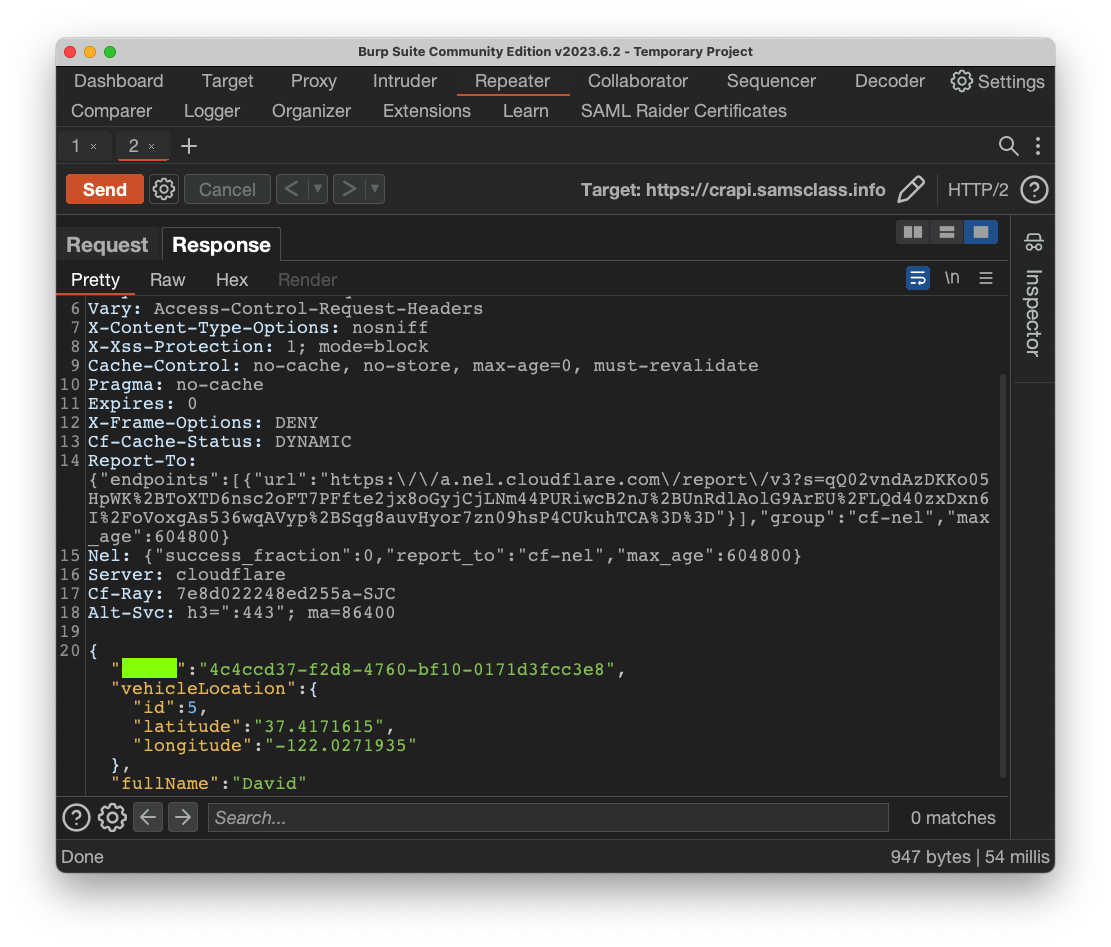Viewport: 1111px width, 947px height.
Task: Click the search magnifier icon in tab bar
Action: (x=1008, y=146)
